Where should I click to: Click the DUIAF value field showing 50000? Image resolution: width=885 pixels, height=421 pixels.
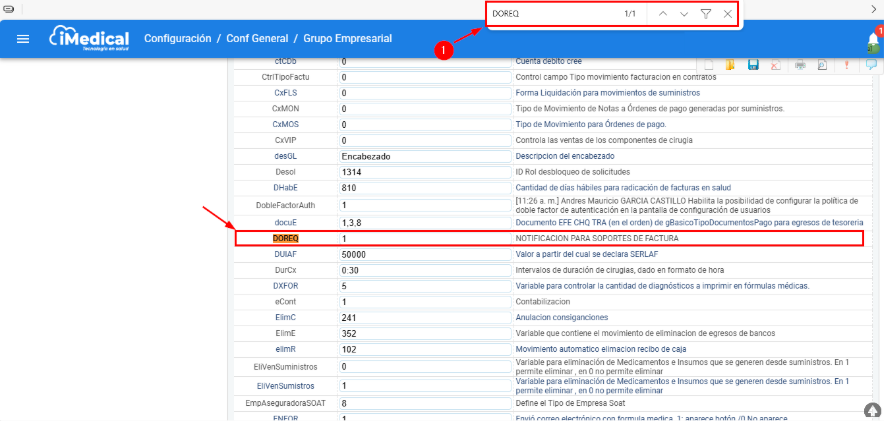coord(424,254)
